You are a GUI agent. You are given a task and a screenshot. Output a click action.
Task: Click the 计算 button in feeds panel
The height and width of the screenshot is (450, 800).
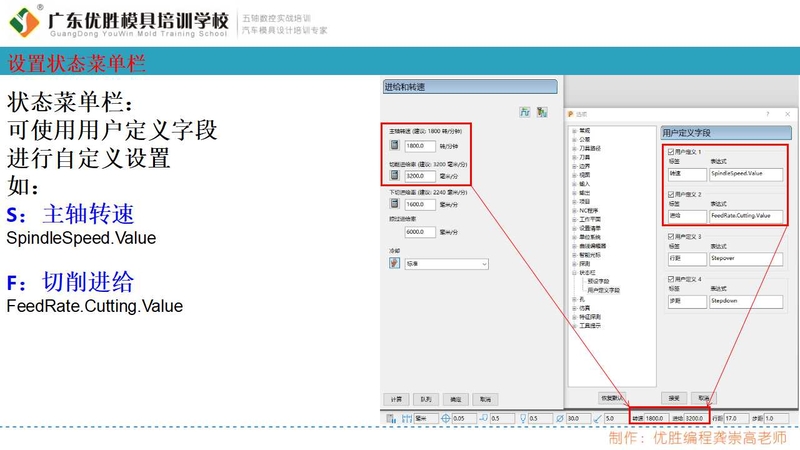(x=396, y=399)
